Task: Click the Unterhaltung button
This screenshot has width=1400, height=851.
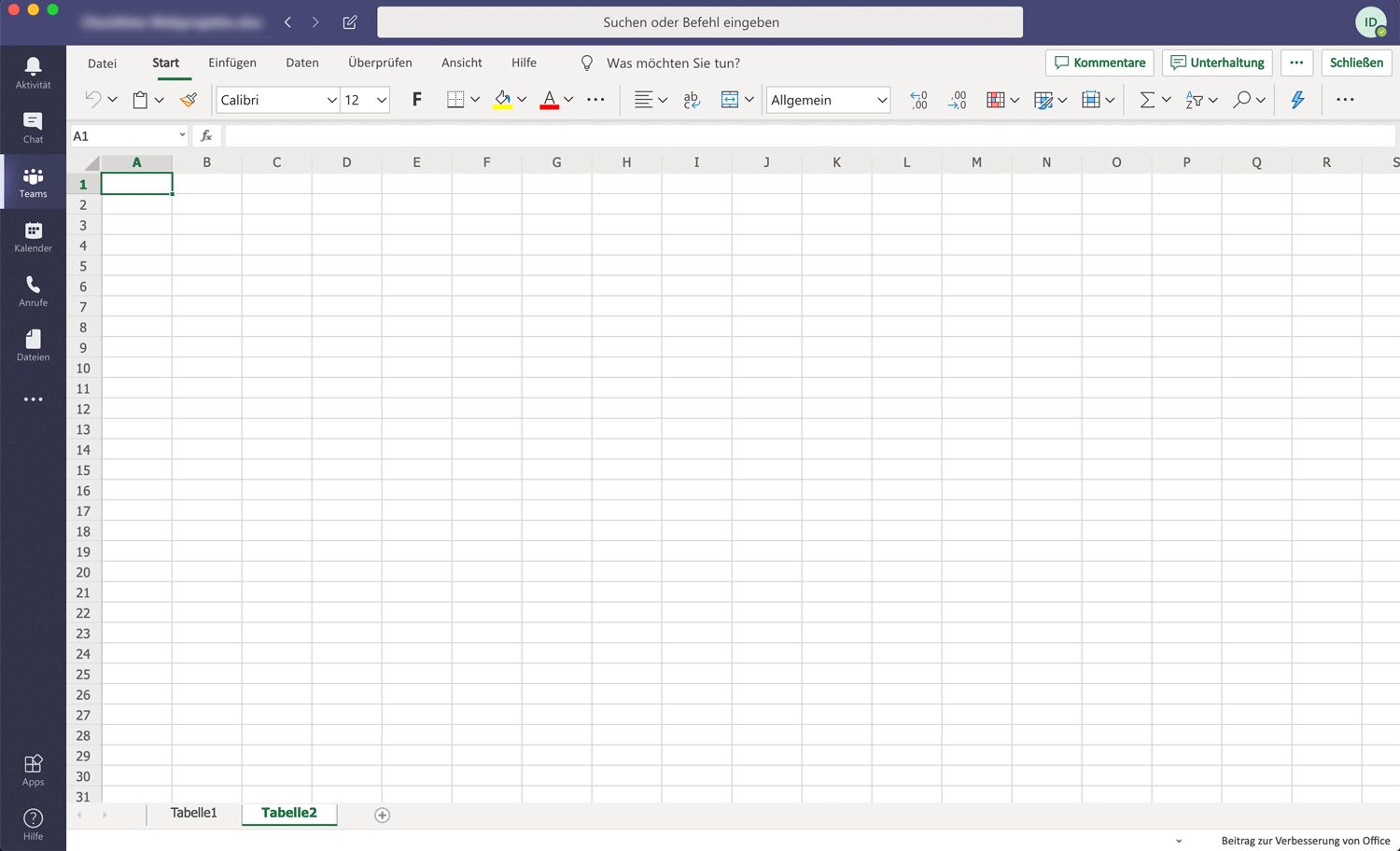Action: (x=1217, y=63)
